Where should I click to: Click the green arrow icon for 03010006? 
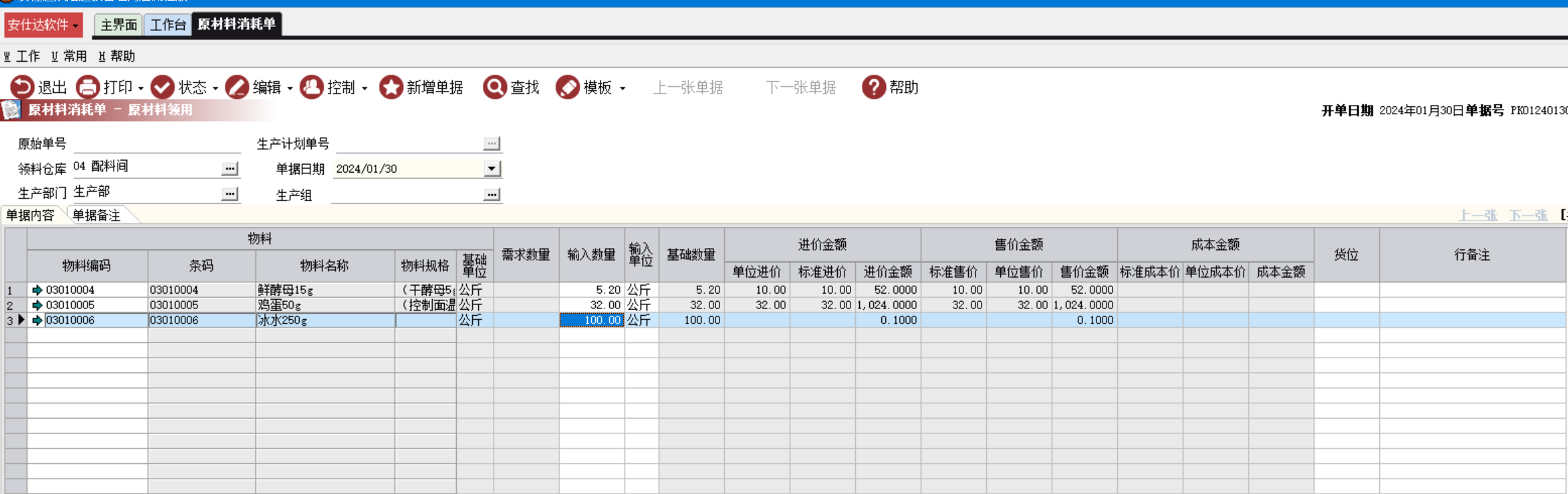tap(37, 321)
